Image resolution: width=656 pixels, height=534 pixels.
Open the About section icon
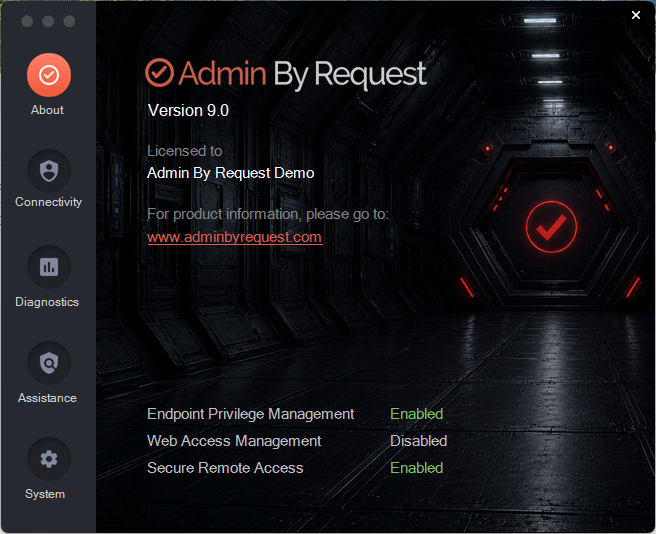click(x=49, y=75)
